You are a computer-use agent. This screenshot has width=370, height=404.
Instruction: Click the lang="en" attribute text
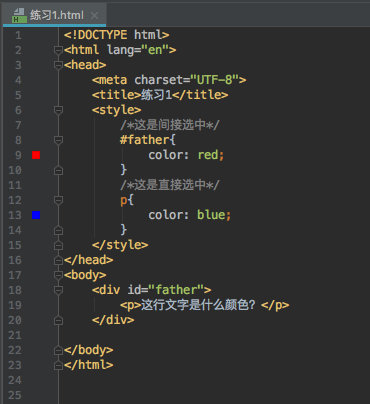point(137,50)
